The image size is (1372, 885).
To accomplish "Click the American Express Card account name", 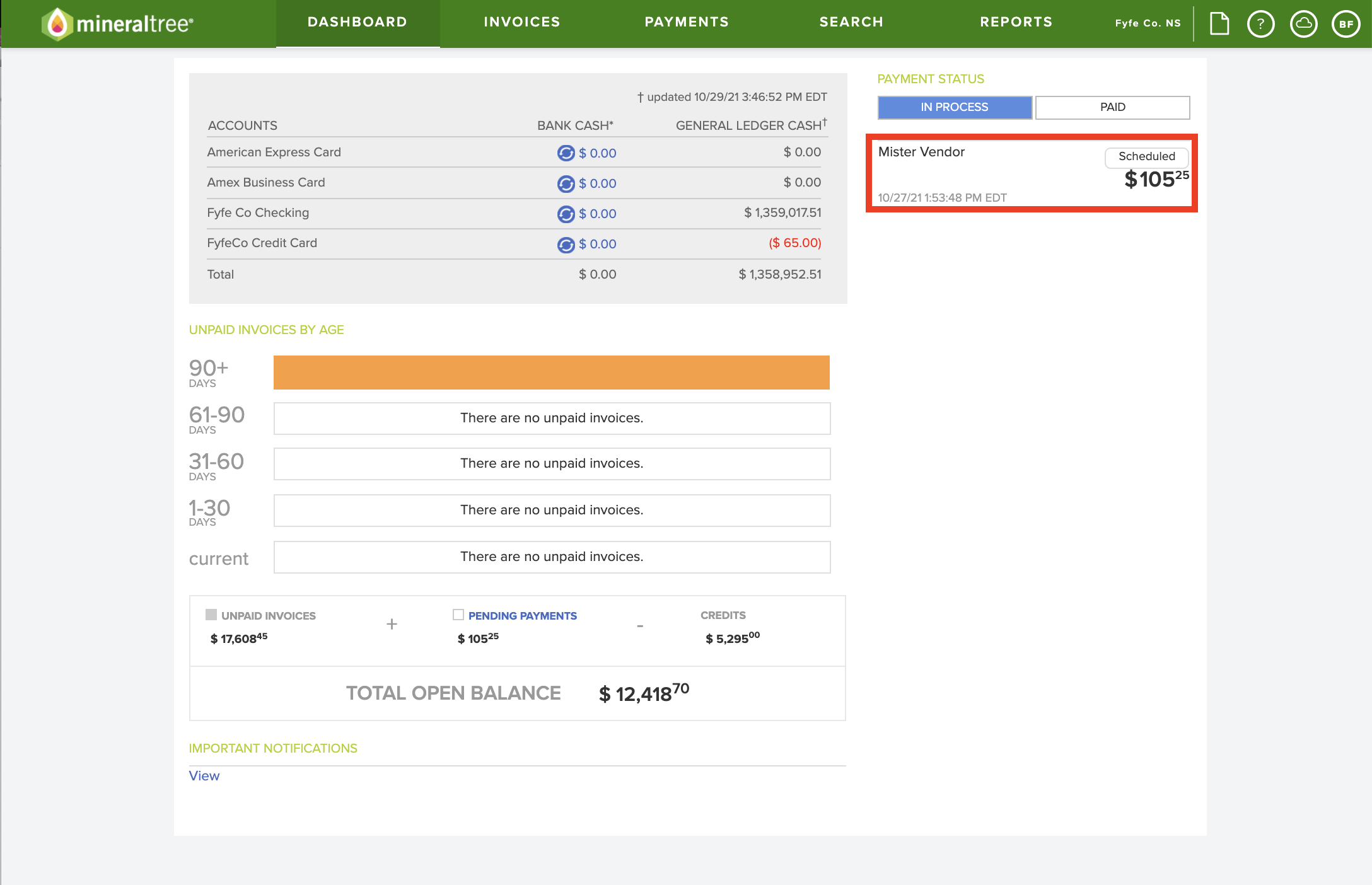I will click(274, 152).
